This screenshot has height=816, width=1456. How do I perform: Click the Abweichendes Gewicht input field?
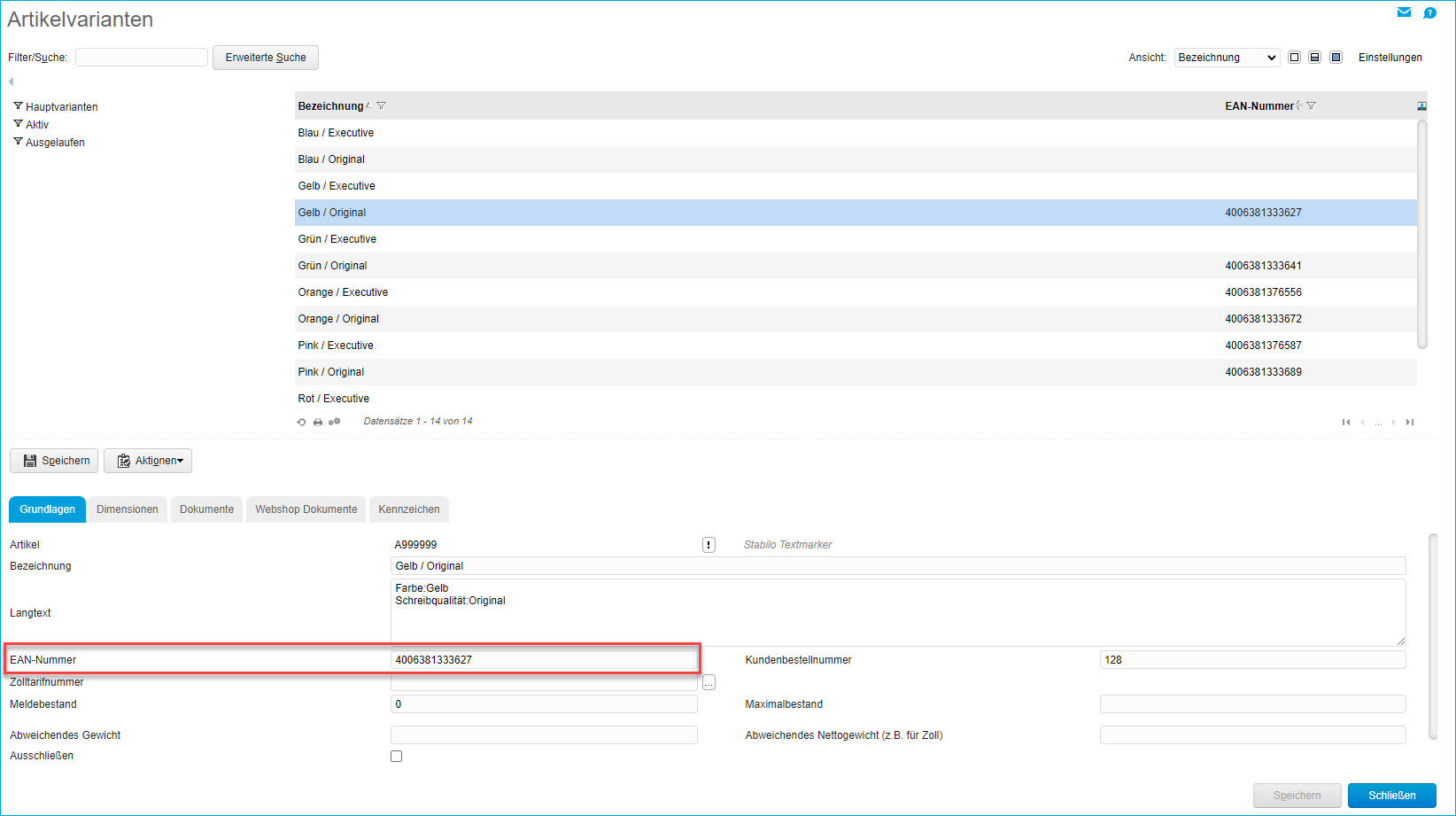coord(544,735)
